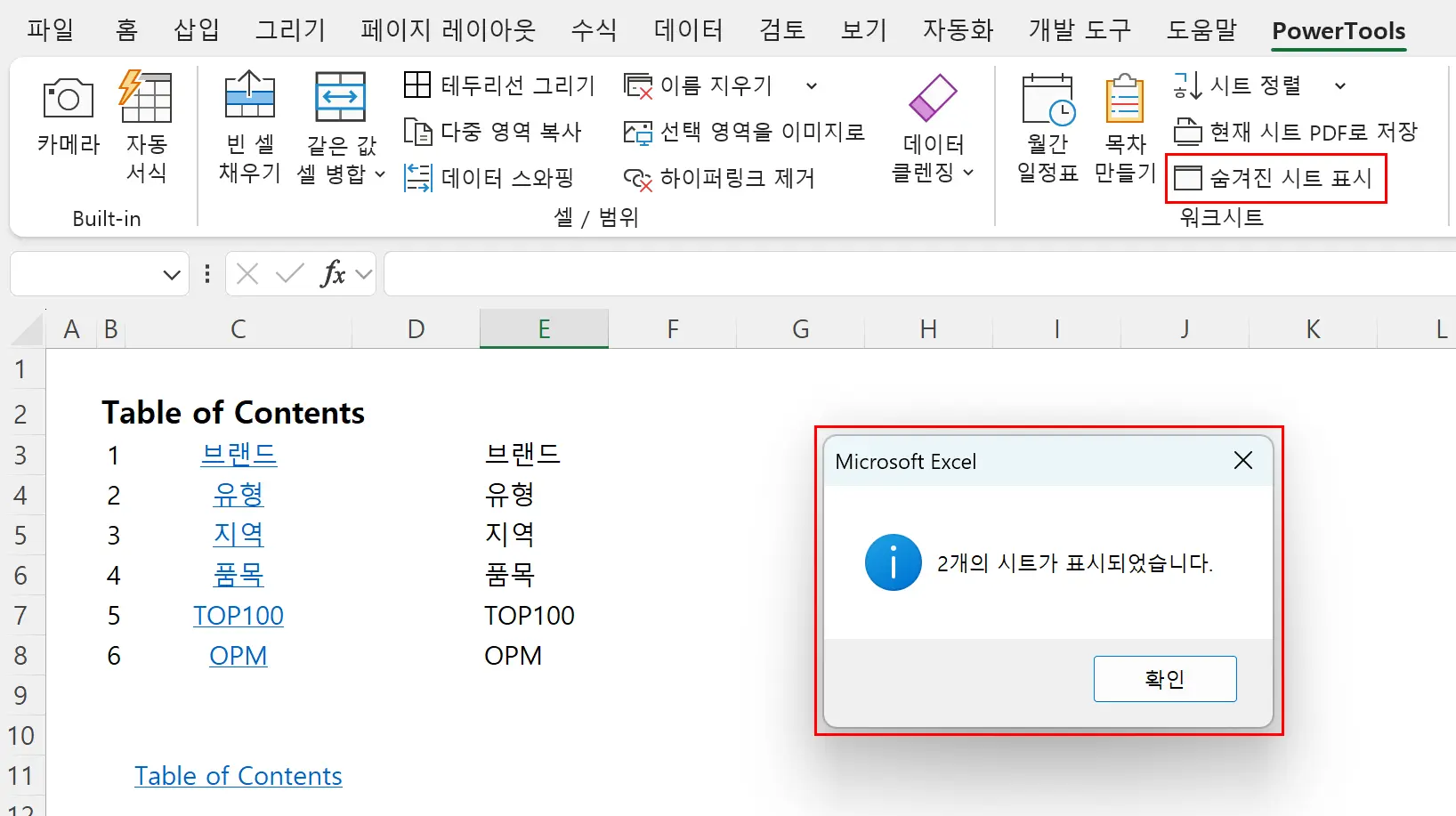Follow the TOP100 hyperlink
Screen dimensions: 1456x816
(x=238, y=615)
